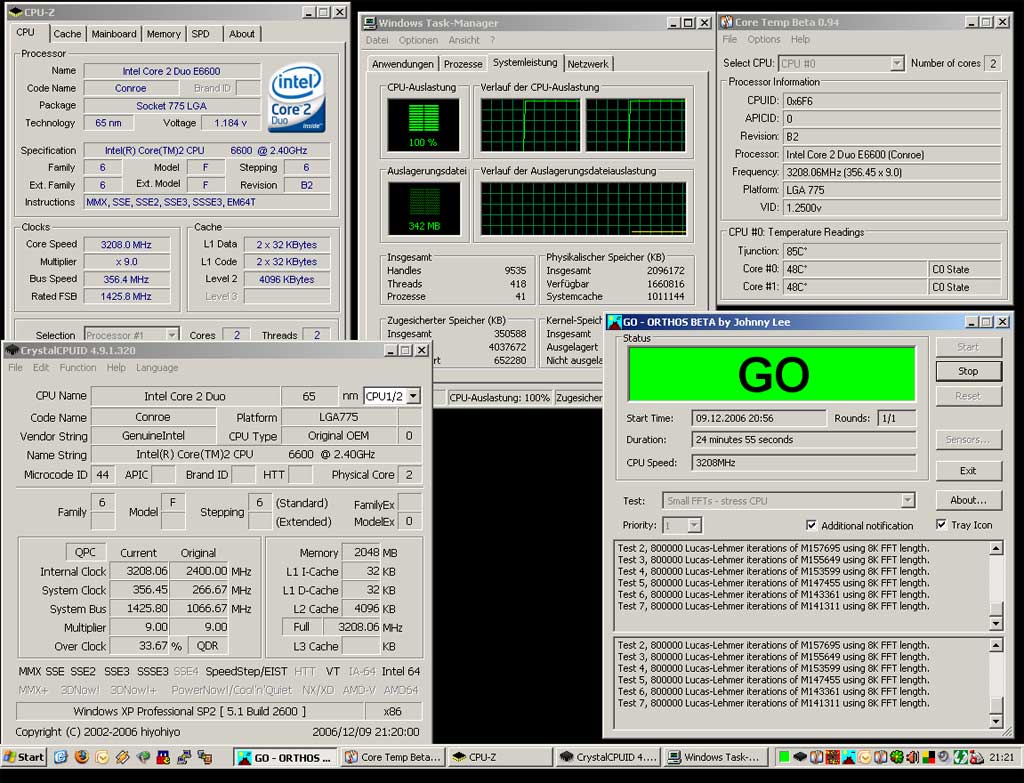Click the QDR button in CrystalCPUID
Image resolution: width=1024 pixels, height=783 pixels.
click(208, 646)
